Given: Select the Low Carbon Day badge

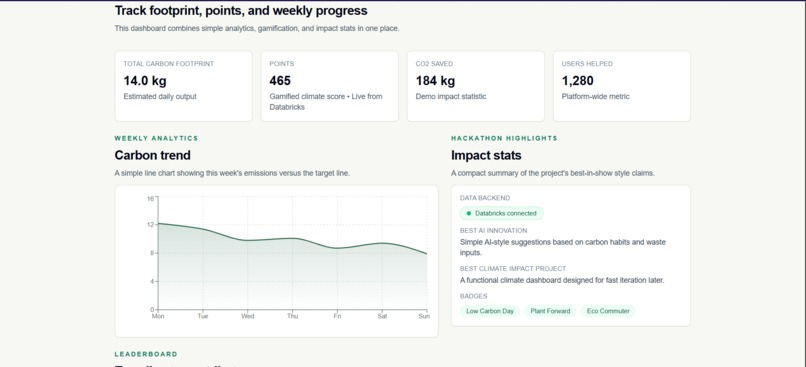Looking at the screenshot, I should pos(490,311).
